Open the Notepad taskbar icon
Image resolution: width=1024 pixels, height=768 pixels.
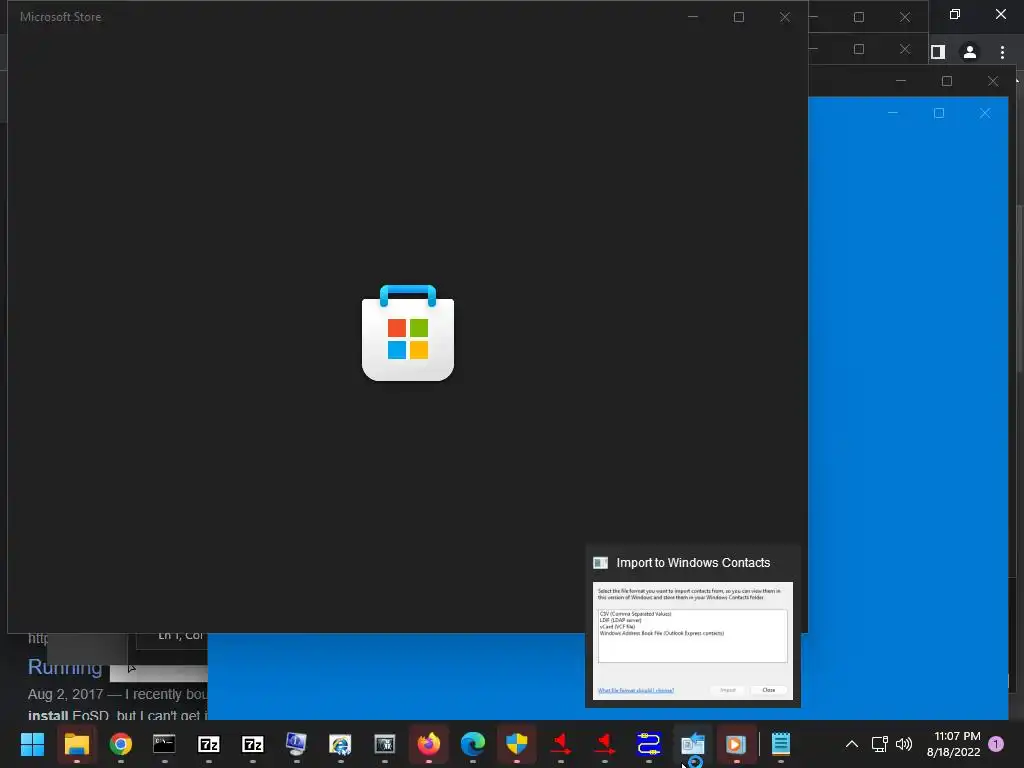point(780,744)
